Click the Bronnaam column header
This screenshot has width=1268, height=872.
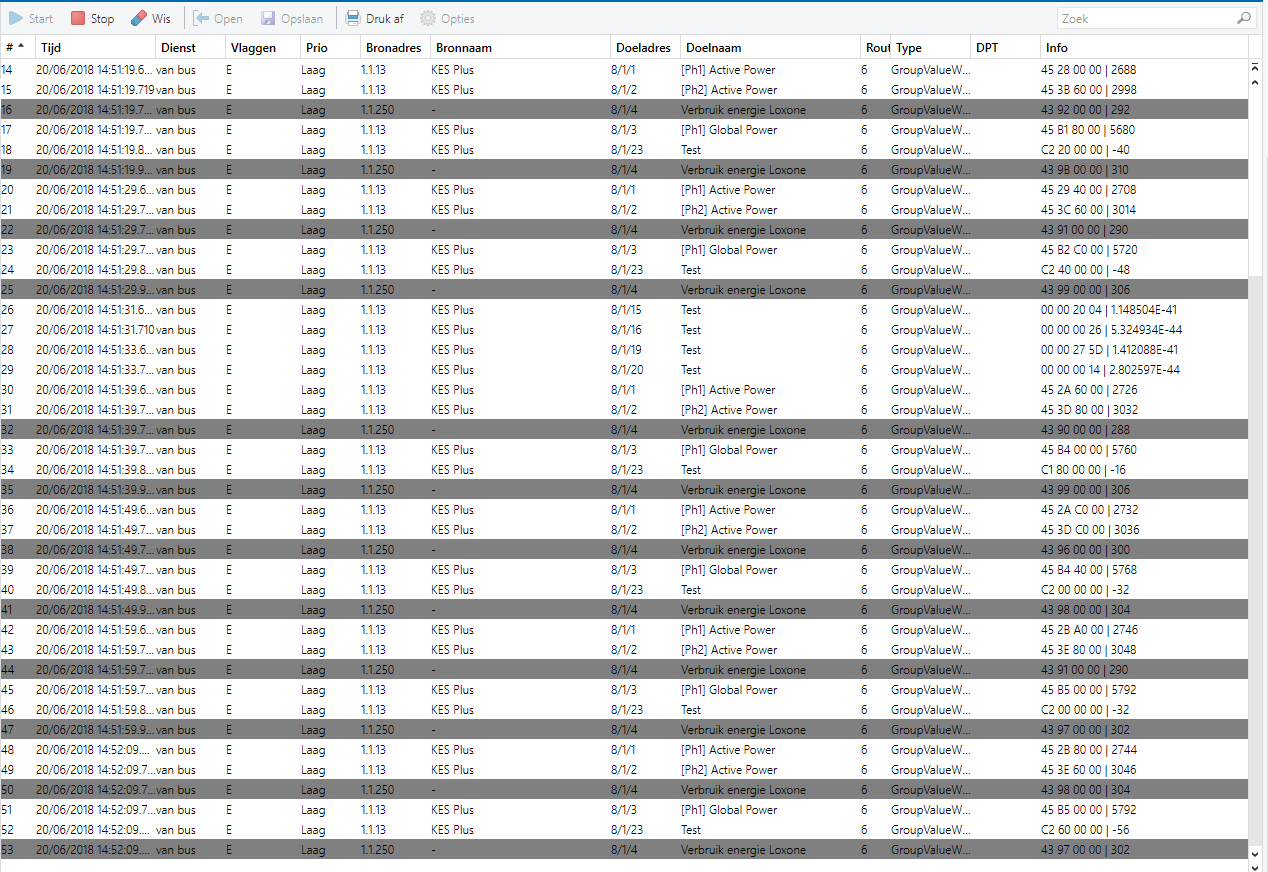pyautogui.click(x=520, y=47)
